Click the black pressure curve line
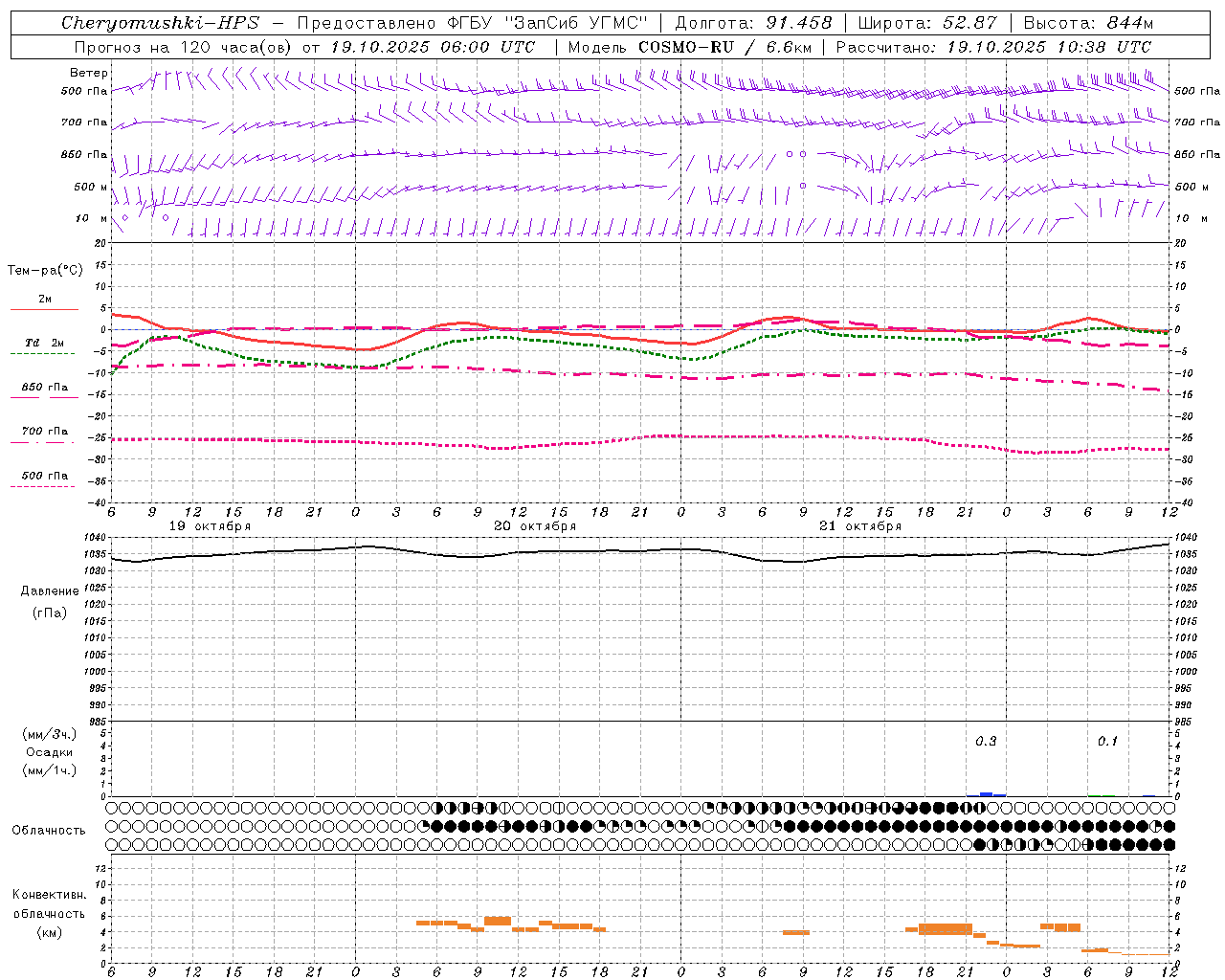The image size is (1225, 980). tap(639, 550)
